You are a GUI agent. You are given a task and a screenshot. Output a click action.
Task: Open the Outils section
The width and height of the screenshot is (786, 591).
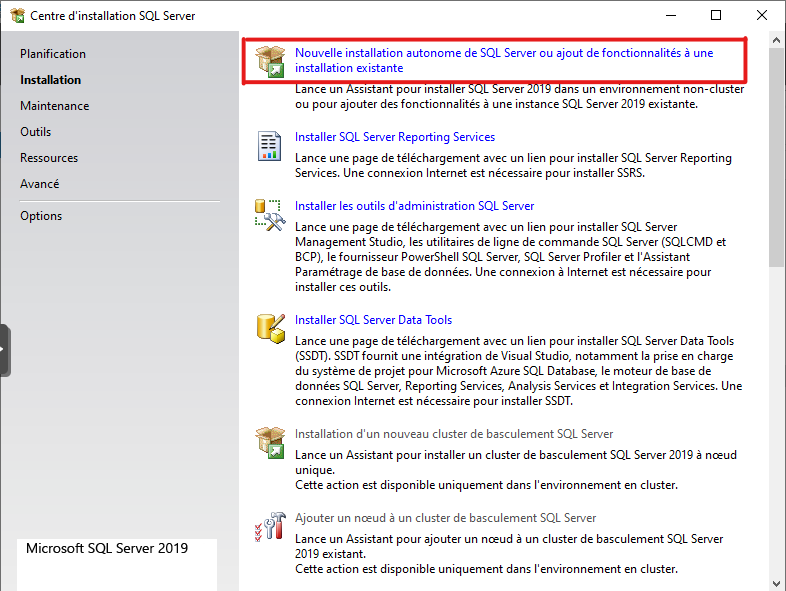[35, 132]
